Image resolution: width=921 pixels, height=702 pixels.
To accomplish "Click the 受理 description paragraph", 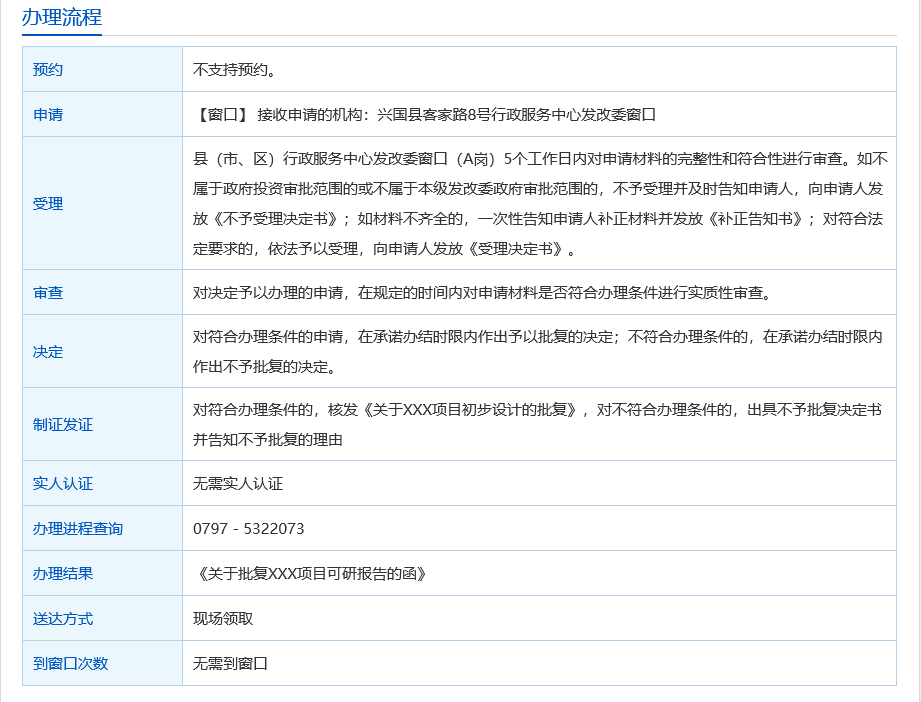I will tap(540, 203).
